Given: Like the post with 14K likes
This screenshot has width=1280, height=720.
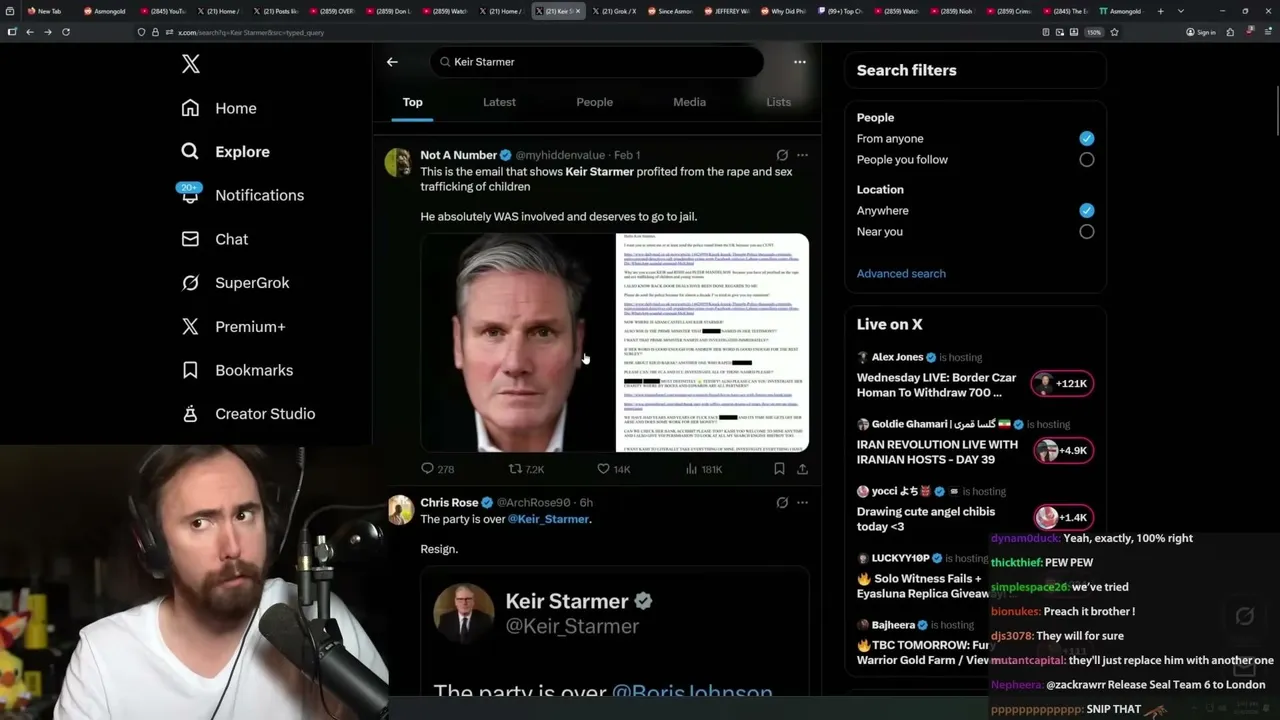Looking at the screenshot, I should (613, 468).
